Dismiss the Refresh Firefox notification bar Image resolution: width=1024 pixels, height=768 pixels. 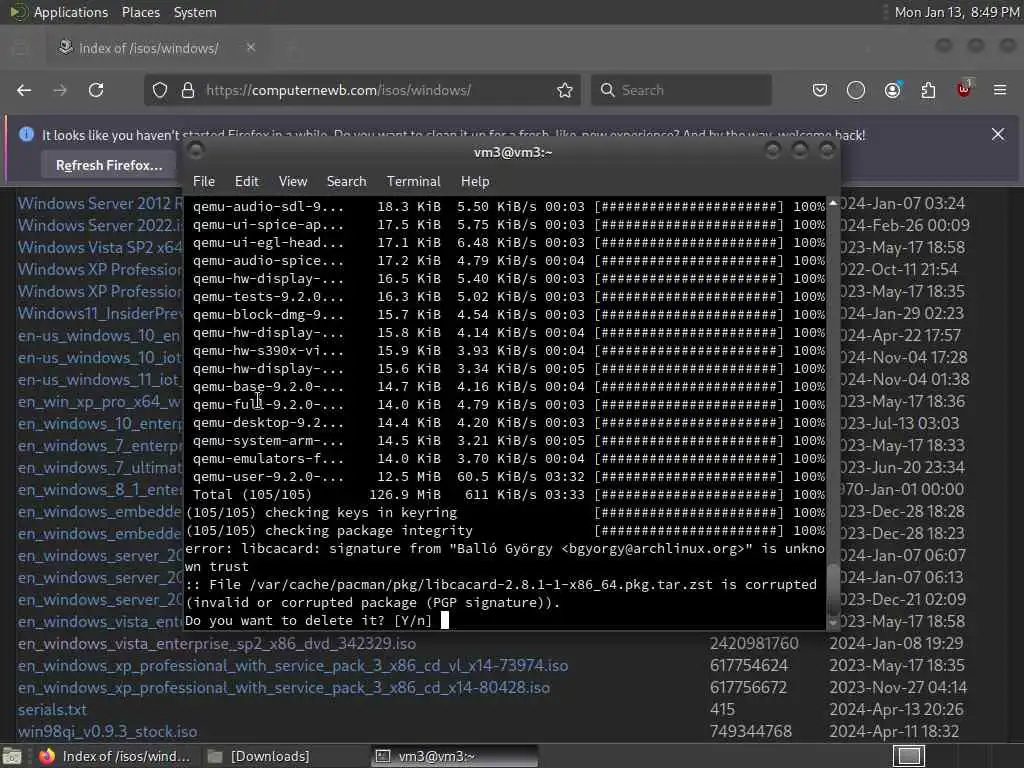point(998,135)
